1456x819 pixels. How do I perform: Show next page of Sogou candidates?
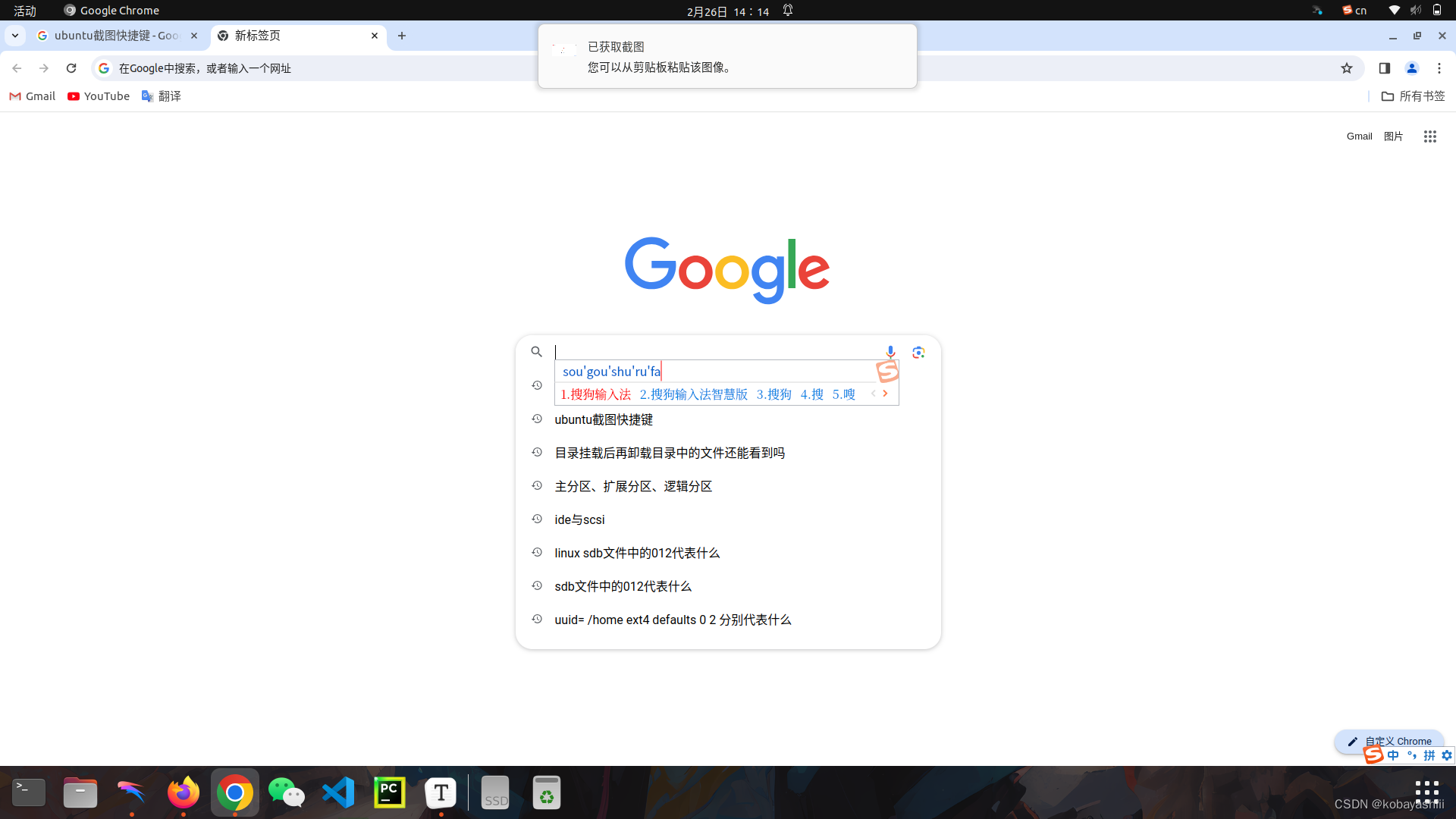pos(885,394)
